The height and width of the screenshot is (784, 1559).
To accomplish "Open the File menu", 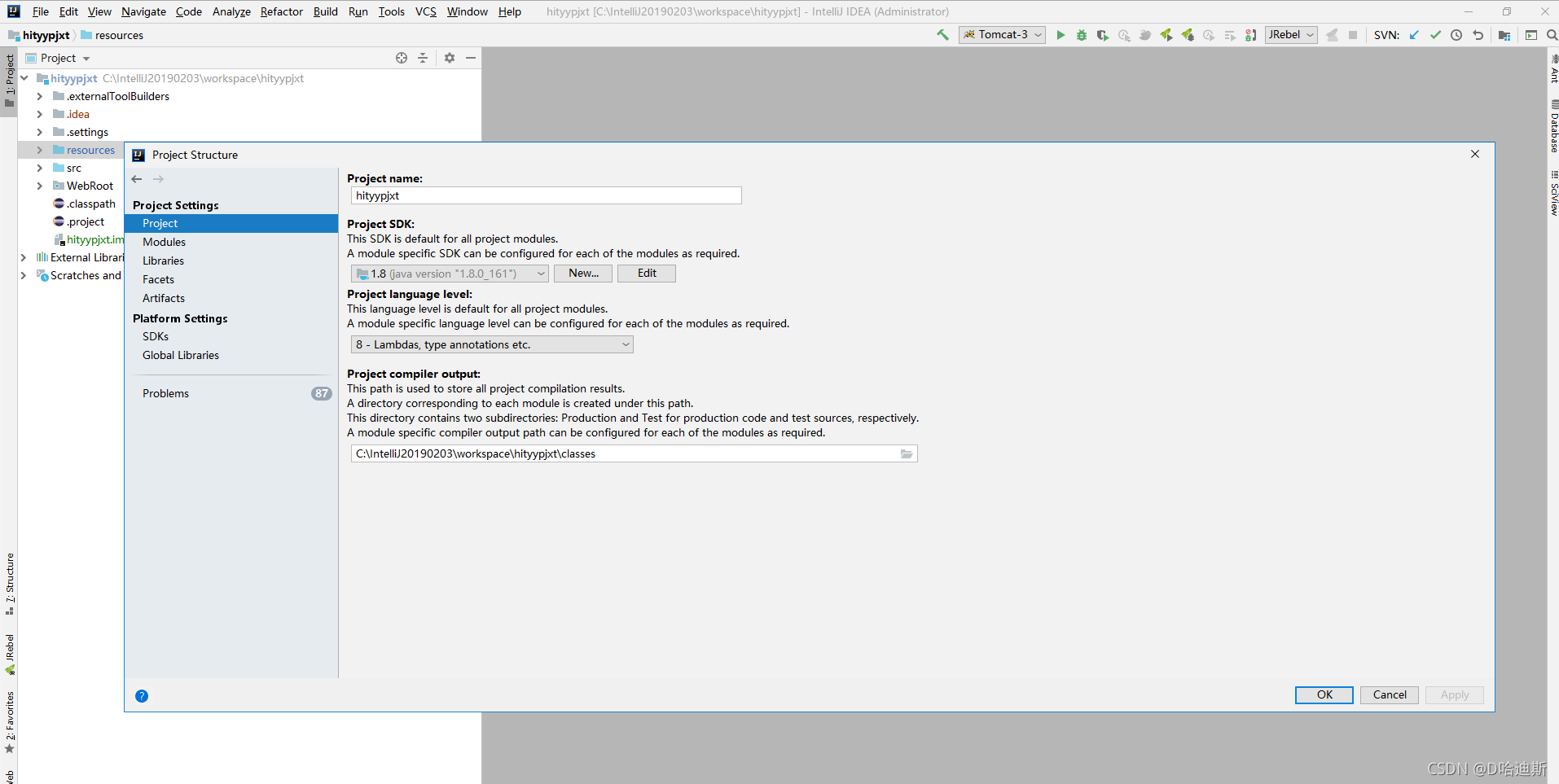I will pyautogui.click(x=41, y=11).
